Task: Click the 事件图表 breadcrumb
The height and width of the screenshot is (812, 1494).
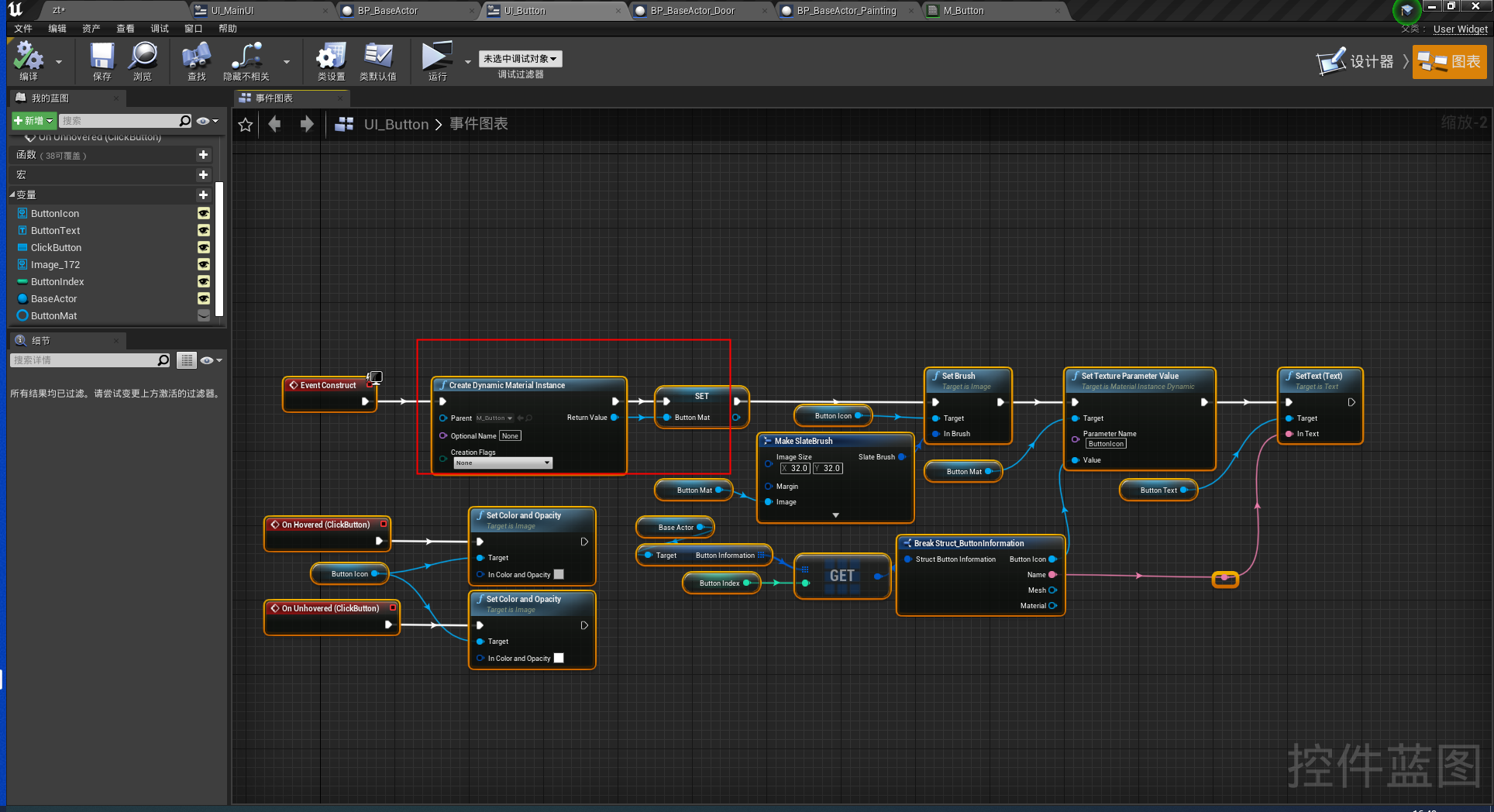Action: coord(479,124)
